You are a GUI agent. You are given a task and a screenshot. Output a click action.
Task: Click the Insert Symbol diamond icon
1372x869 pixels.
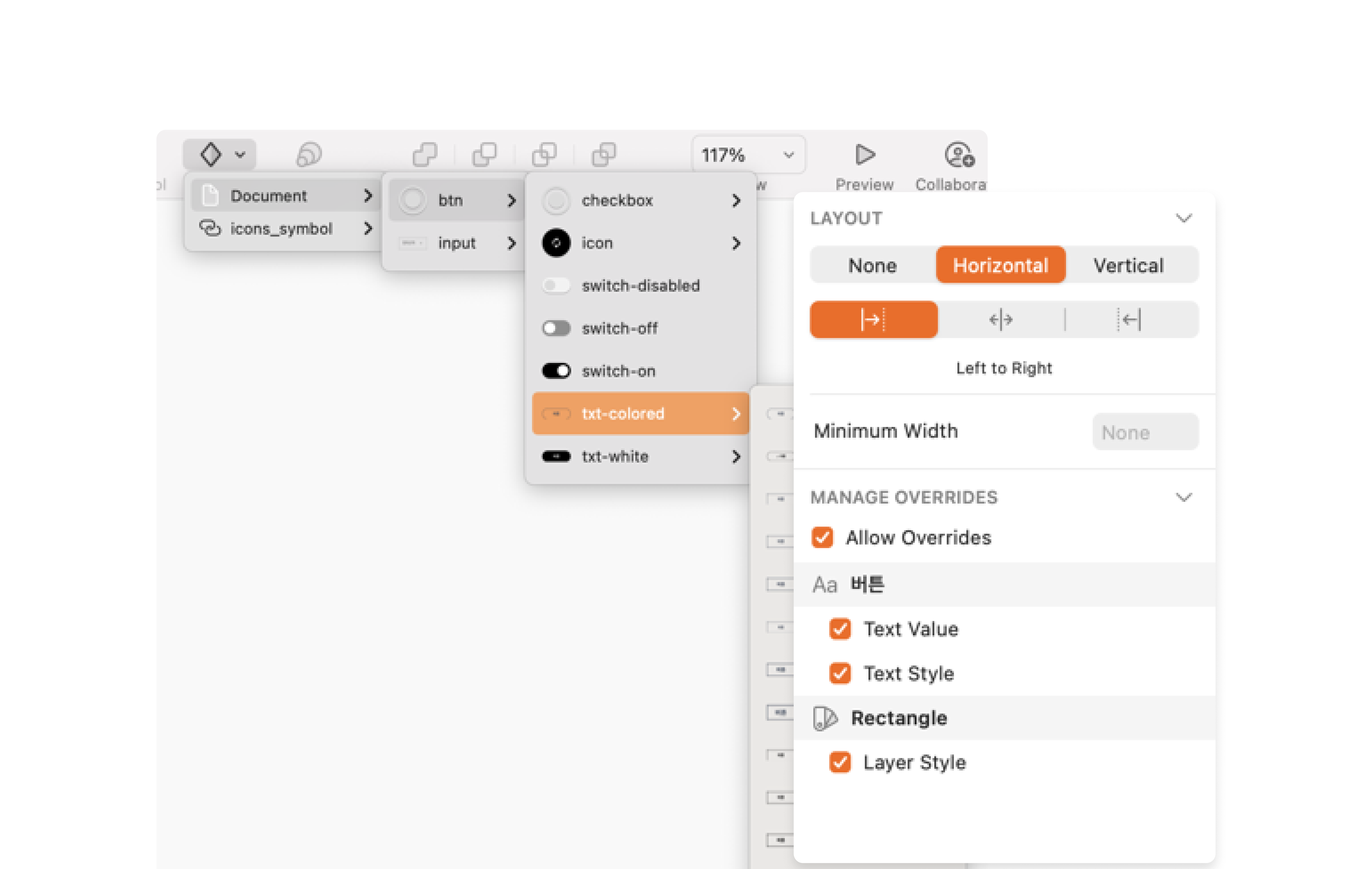[211, 154]
